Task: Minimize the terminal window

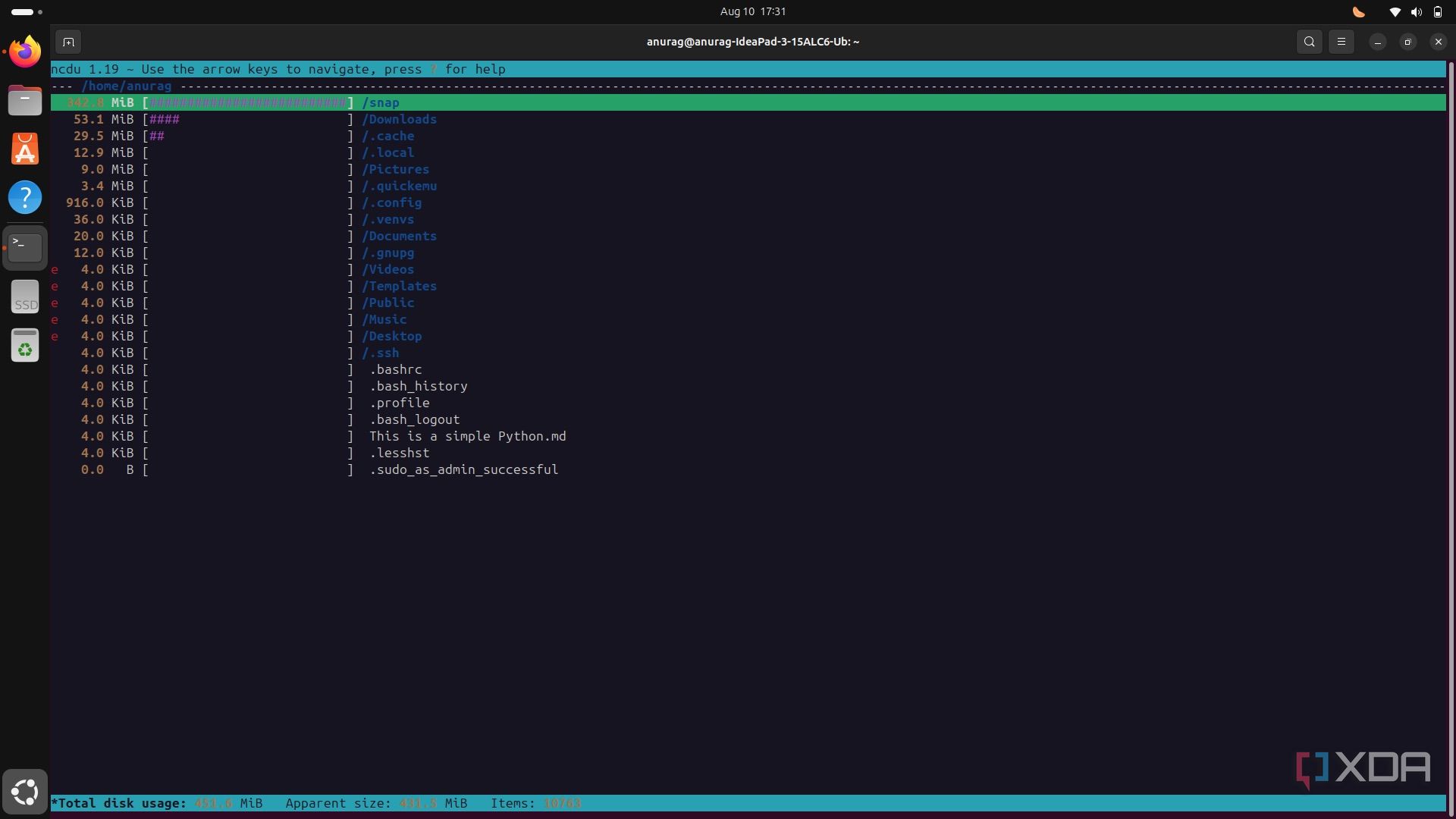Action: 1378,42
